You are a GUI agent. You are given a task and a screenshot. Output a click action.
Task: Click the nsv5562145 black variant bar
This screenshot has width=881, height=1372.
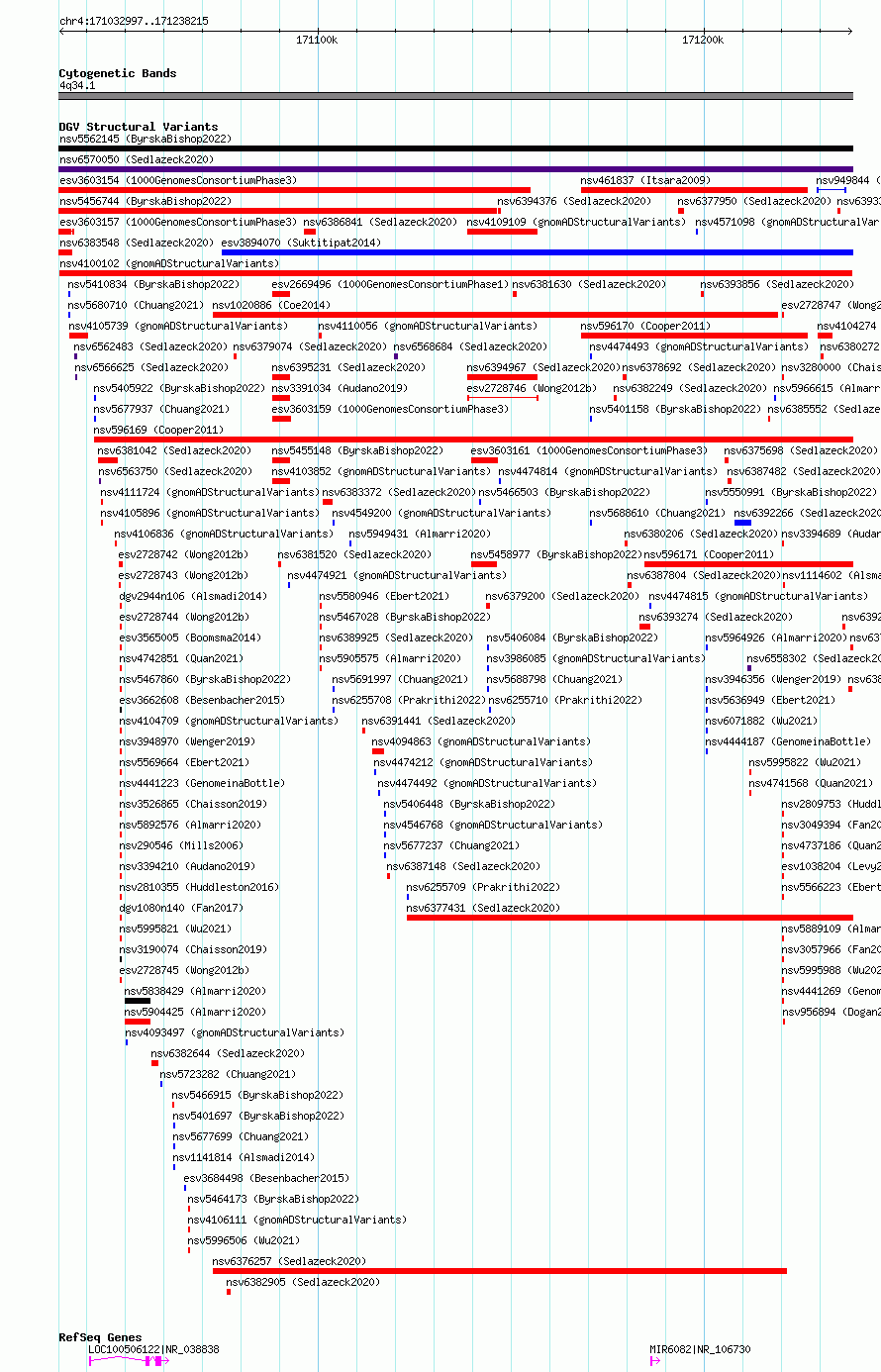click(x=455, y=148)
